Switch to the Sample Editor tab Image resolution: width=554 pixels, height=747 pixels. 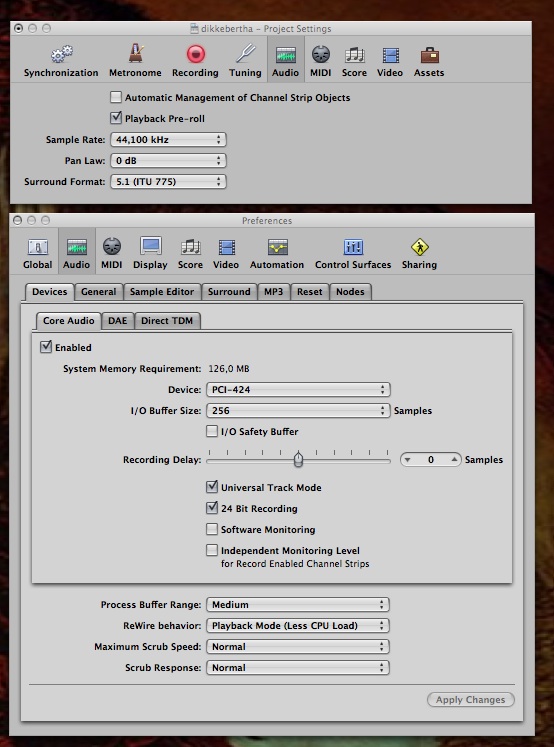coord(162,292)
